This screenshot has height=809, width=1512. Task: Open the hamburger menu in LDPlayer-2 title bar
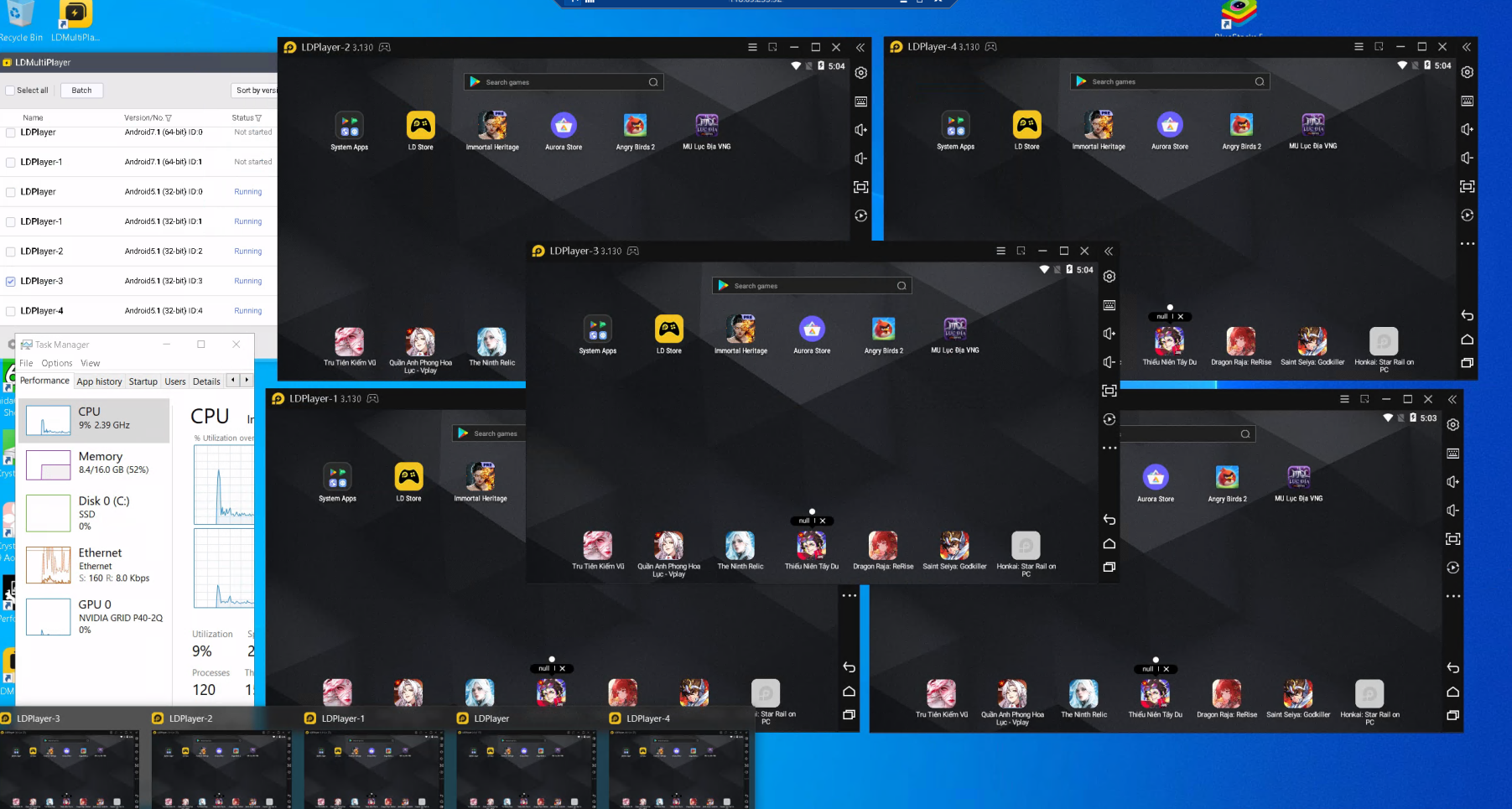[x=752, y=48]
